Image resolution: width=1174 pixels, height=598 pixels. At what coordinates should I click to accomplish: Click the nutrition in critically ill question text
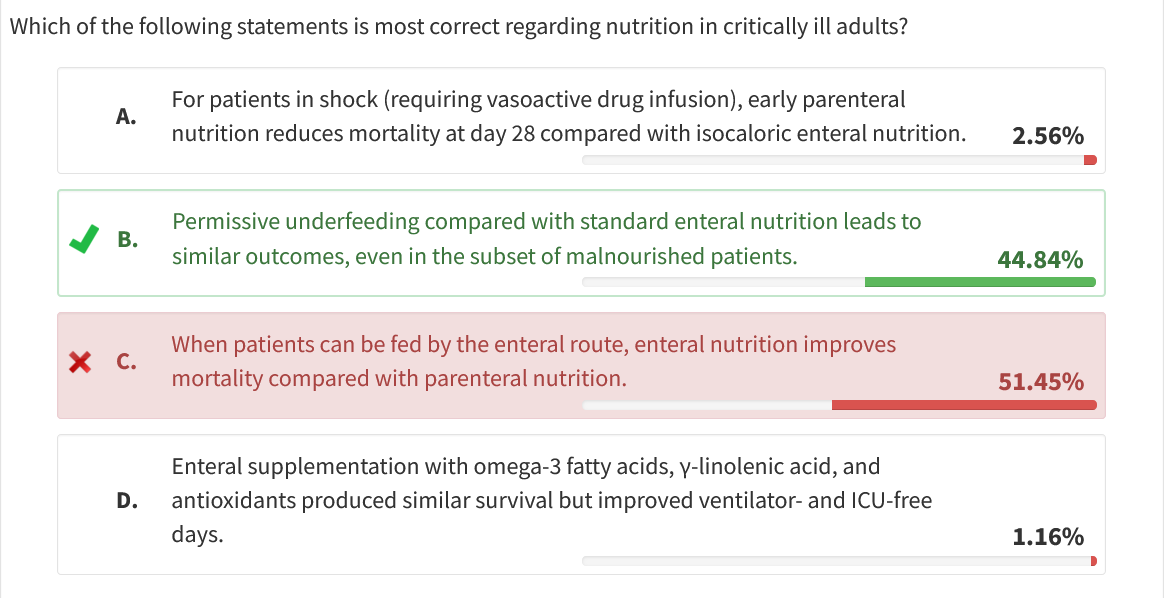[x=459, y=26]
